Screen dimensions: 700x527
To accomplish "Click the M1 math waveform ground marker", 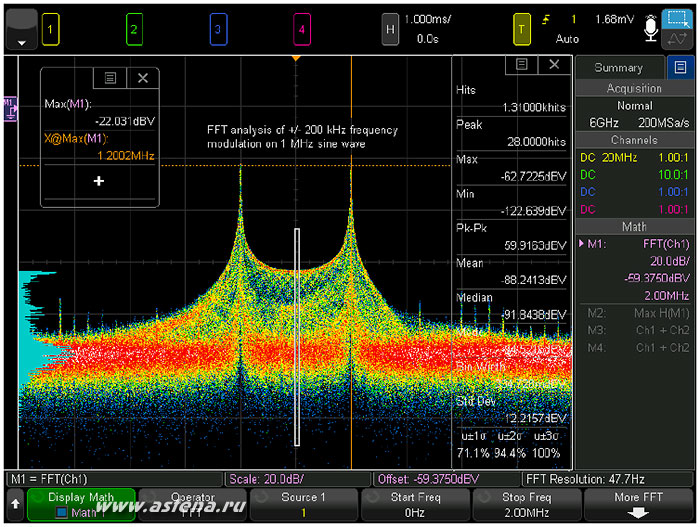I will pyautogui.click(x=11, y=109).
